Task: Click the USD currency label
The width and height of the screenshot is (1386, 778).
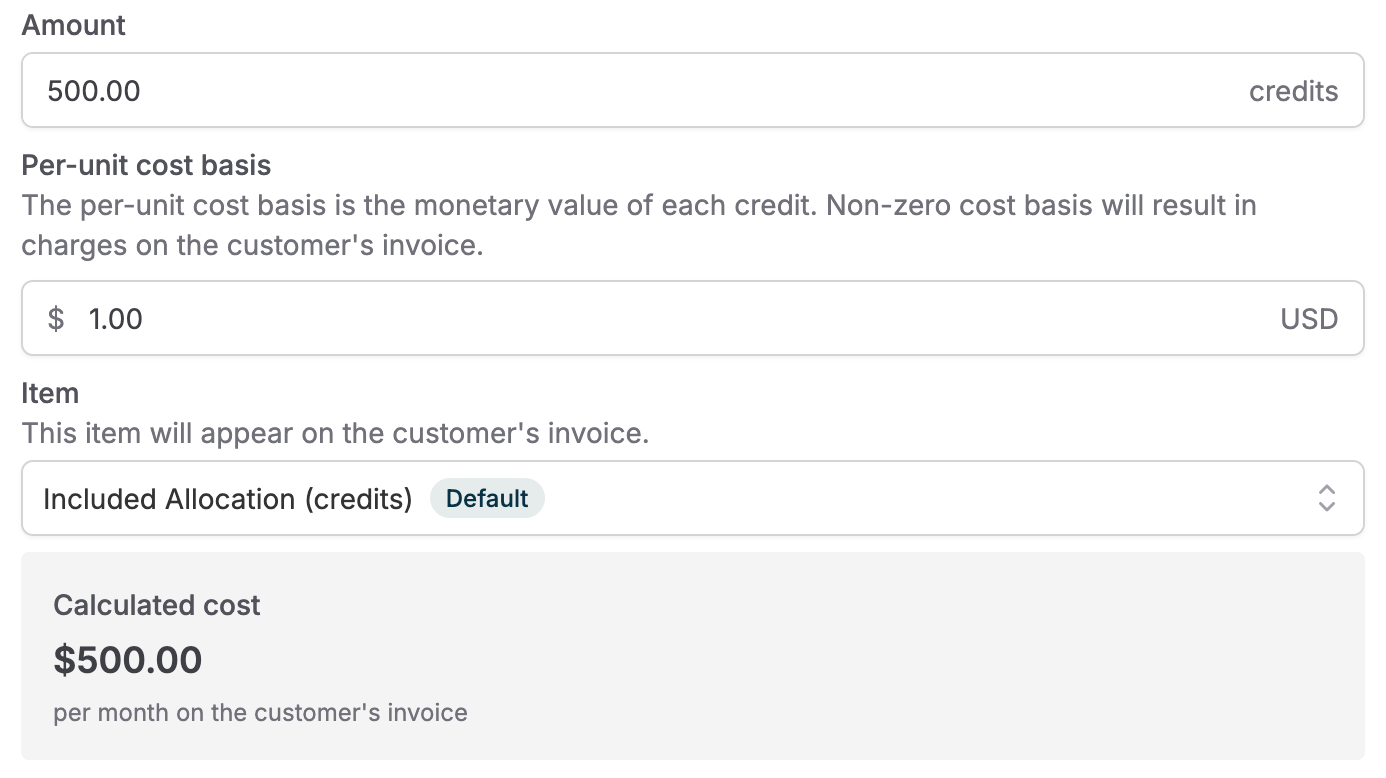Action: pos(1309,318)
